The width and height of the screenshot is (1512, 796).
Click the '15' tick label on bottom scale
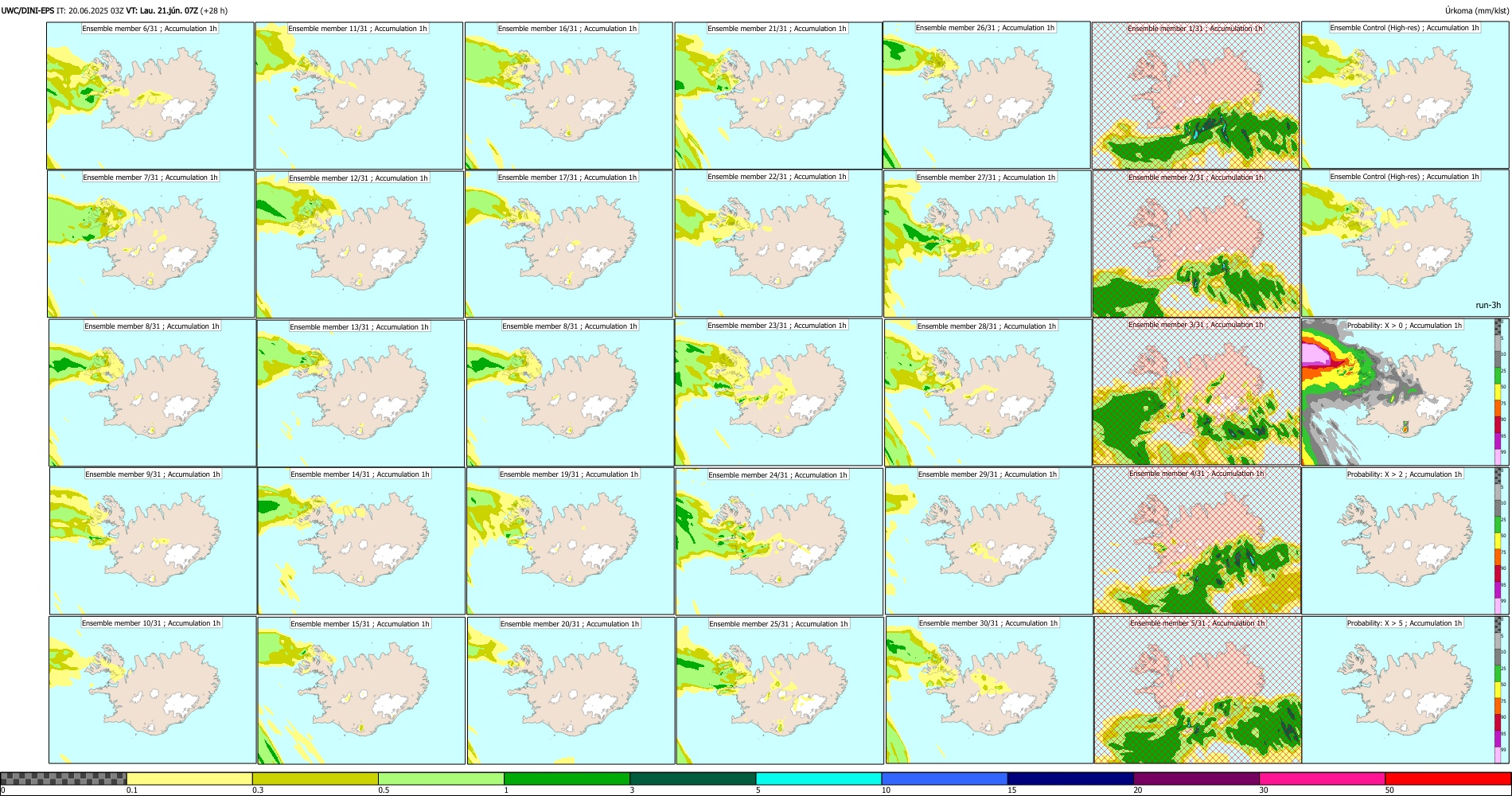(1012, 790)
